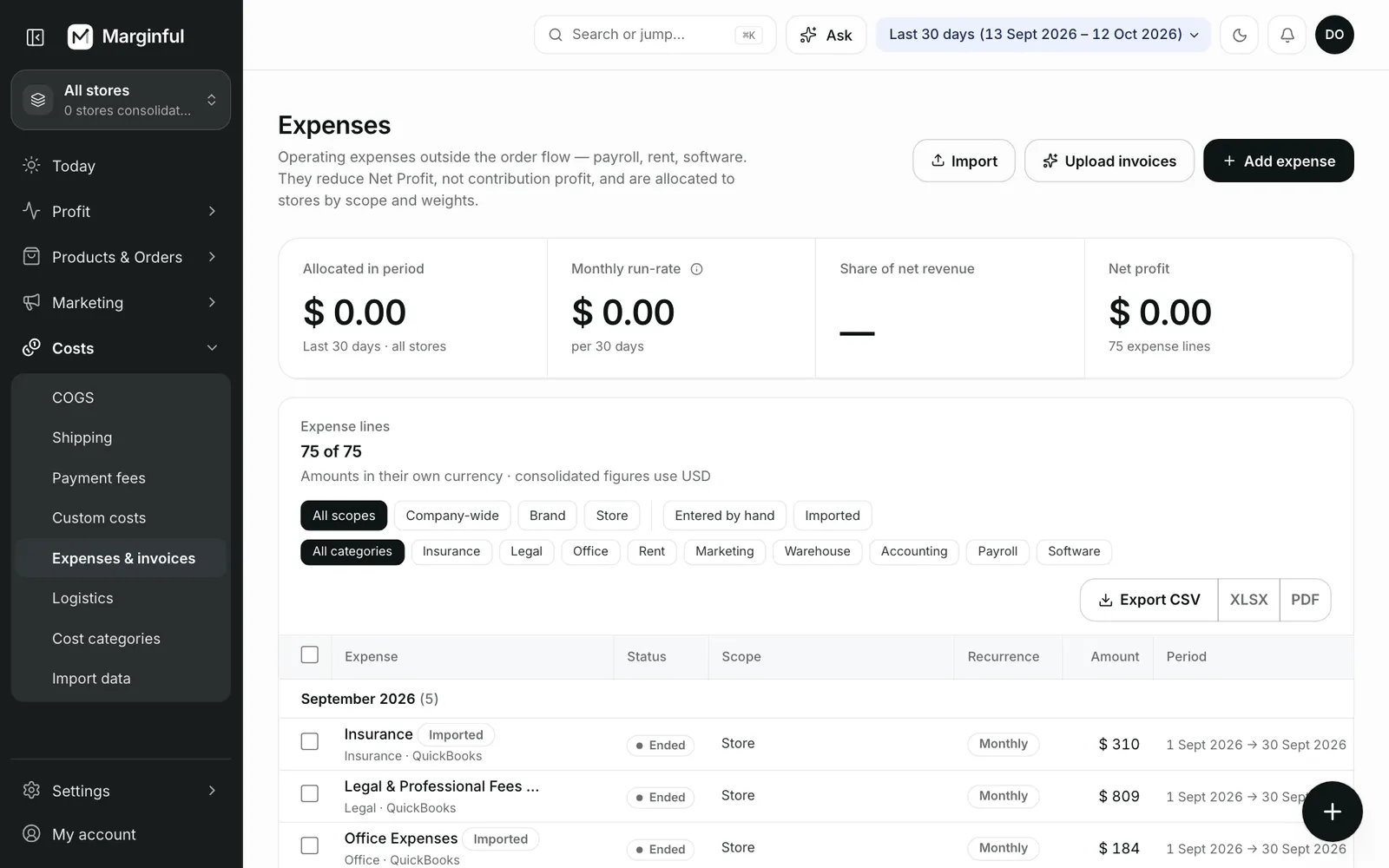Collapse the Costs section

[x=121, y=348]
